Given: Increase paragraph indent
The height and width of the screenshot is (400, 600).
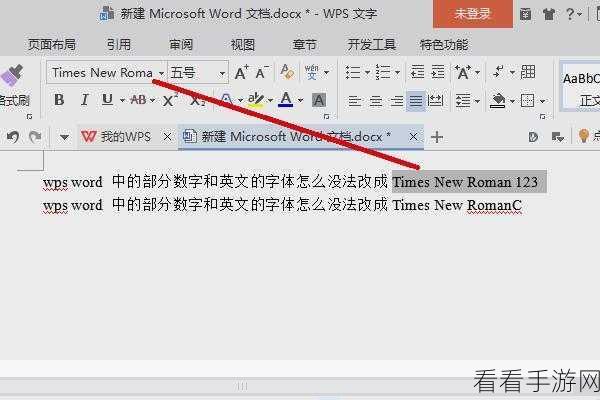Looking at the screenshot, I should click(x=438, y=72).
